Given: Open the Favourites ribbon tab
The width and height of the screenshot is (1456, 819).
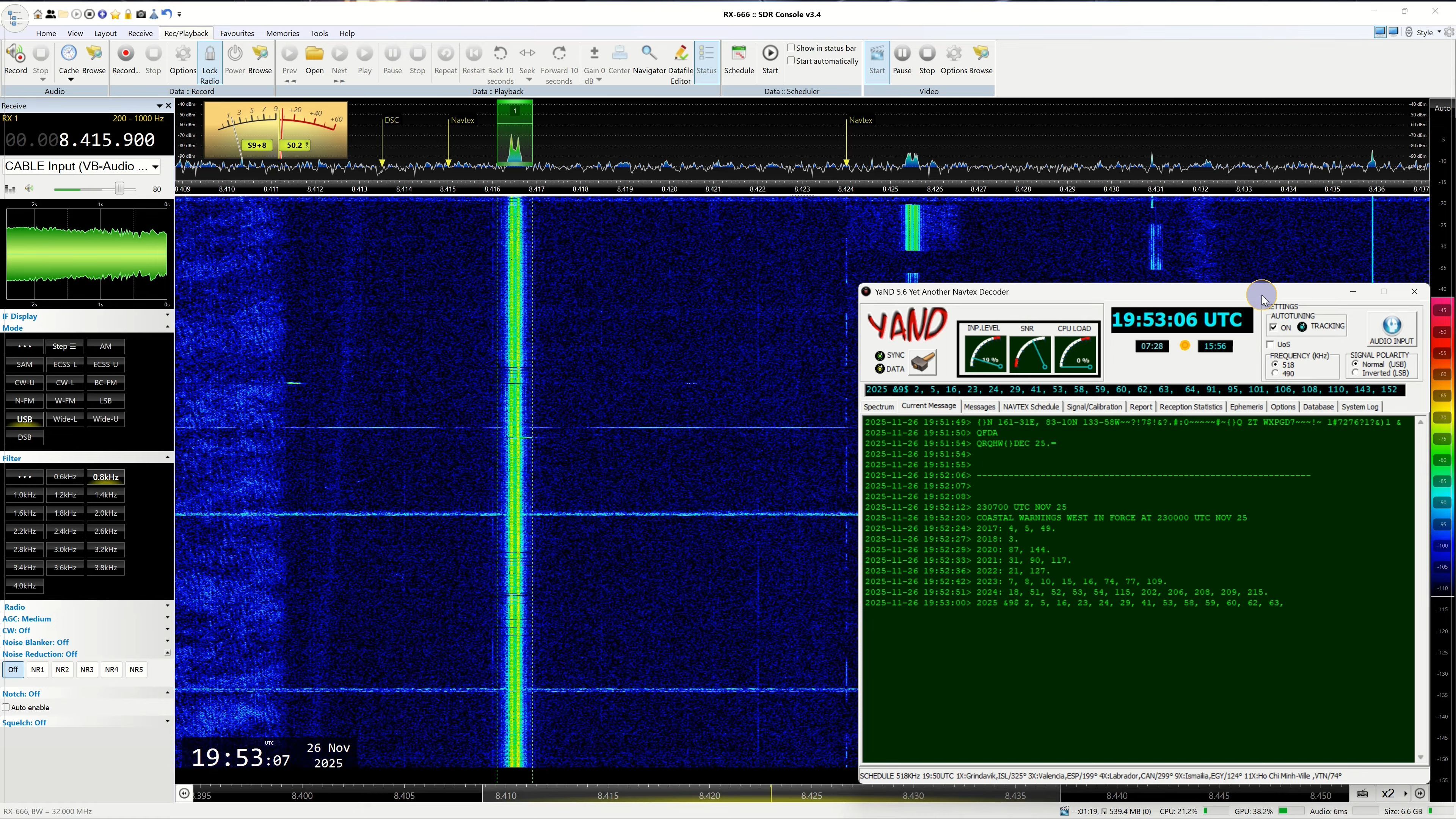Looking at the screenshot, I should coord(237,33).
